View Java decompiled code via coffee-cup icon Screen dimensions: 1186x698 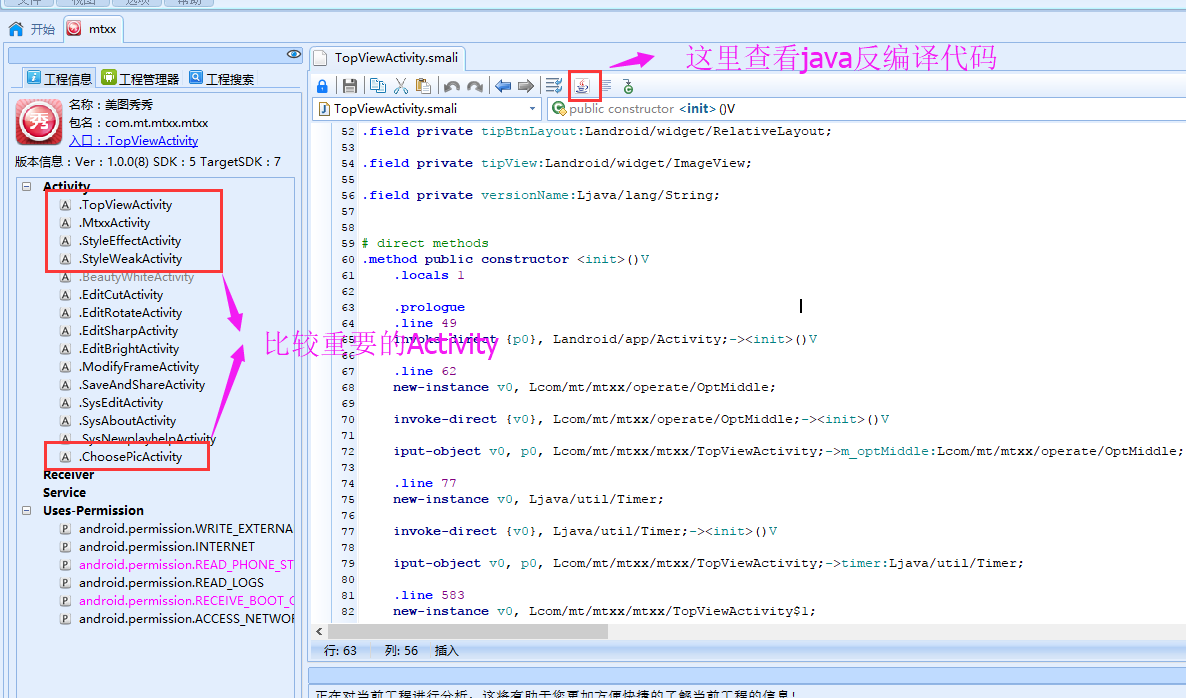click(582, 86)
